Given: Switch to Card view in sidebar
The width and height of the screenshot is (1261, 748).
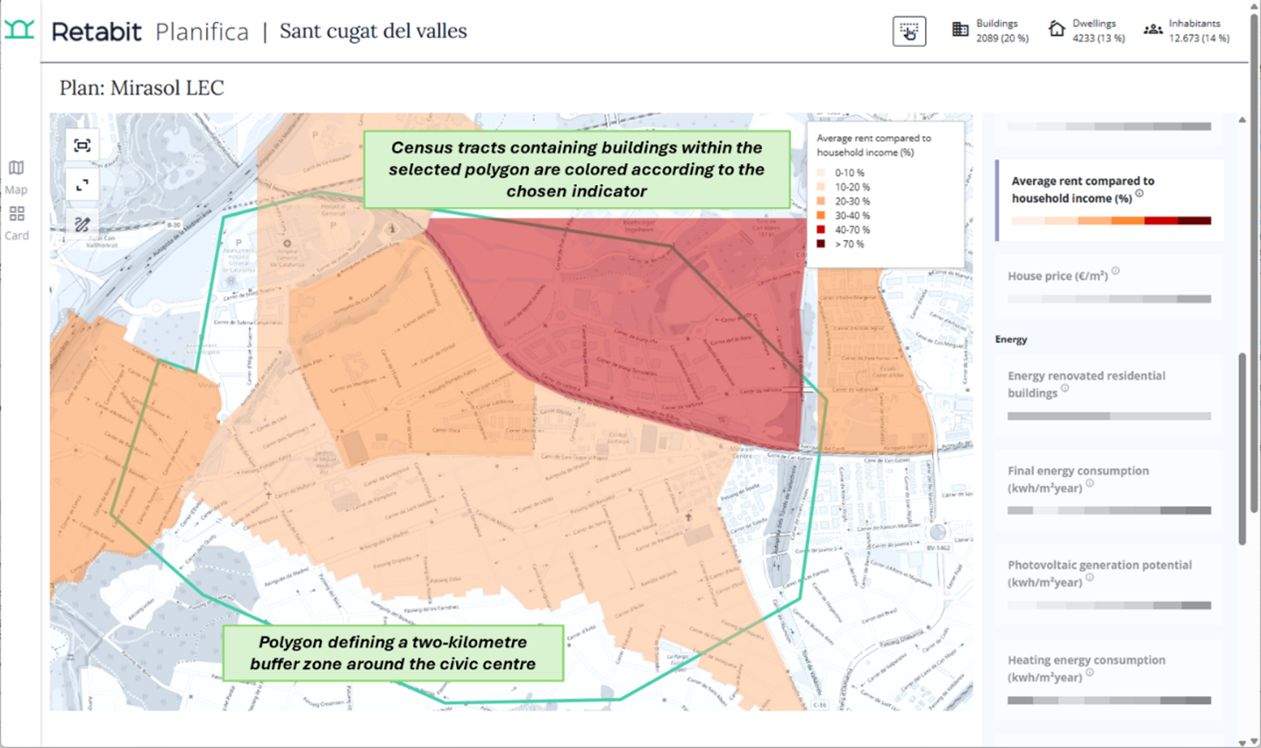Looking at the screenshot, I should coord(16,223).
